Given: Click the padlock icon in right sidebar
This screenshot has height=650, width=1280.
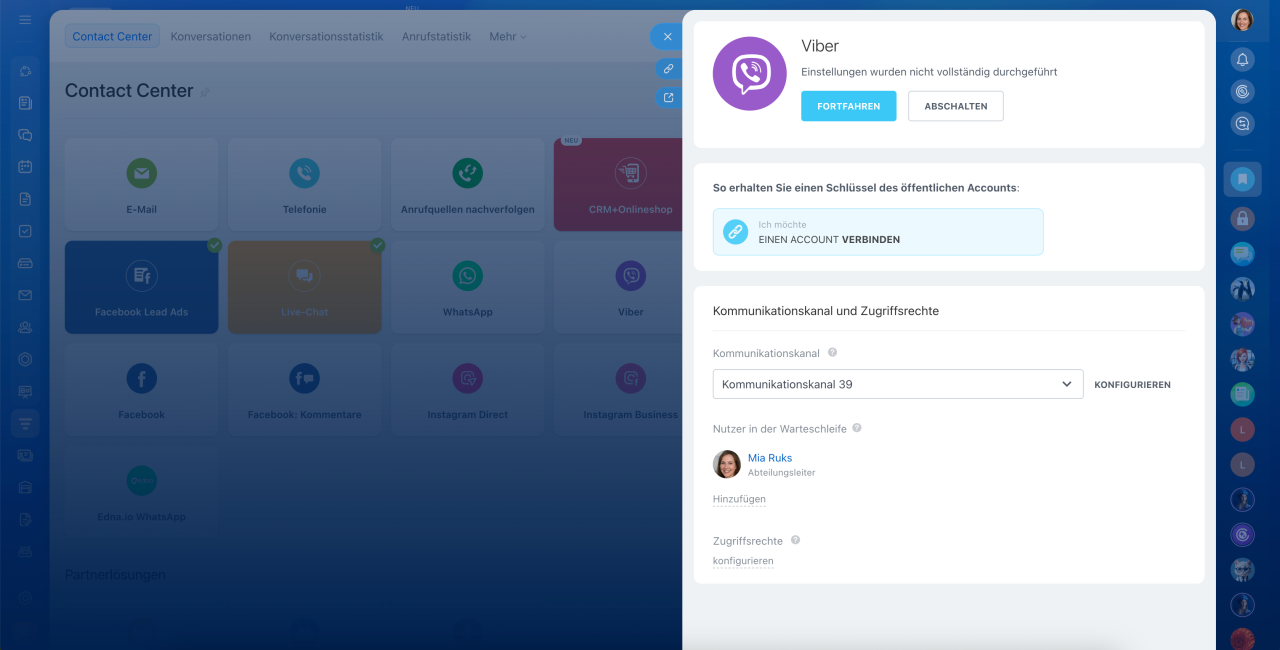Looking at the screenshot, I should [1242, 218].
